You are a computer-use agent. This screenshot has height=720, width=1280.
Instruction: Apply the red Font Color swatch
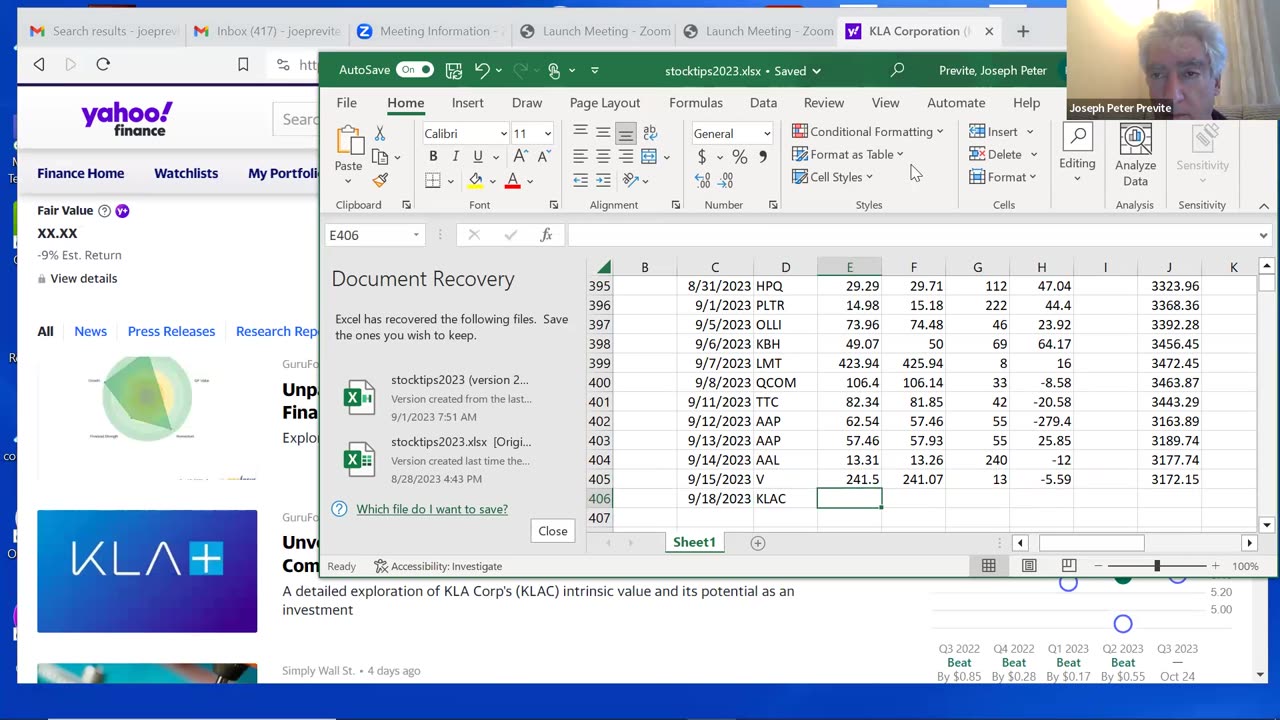(512, 181)
